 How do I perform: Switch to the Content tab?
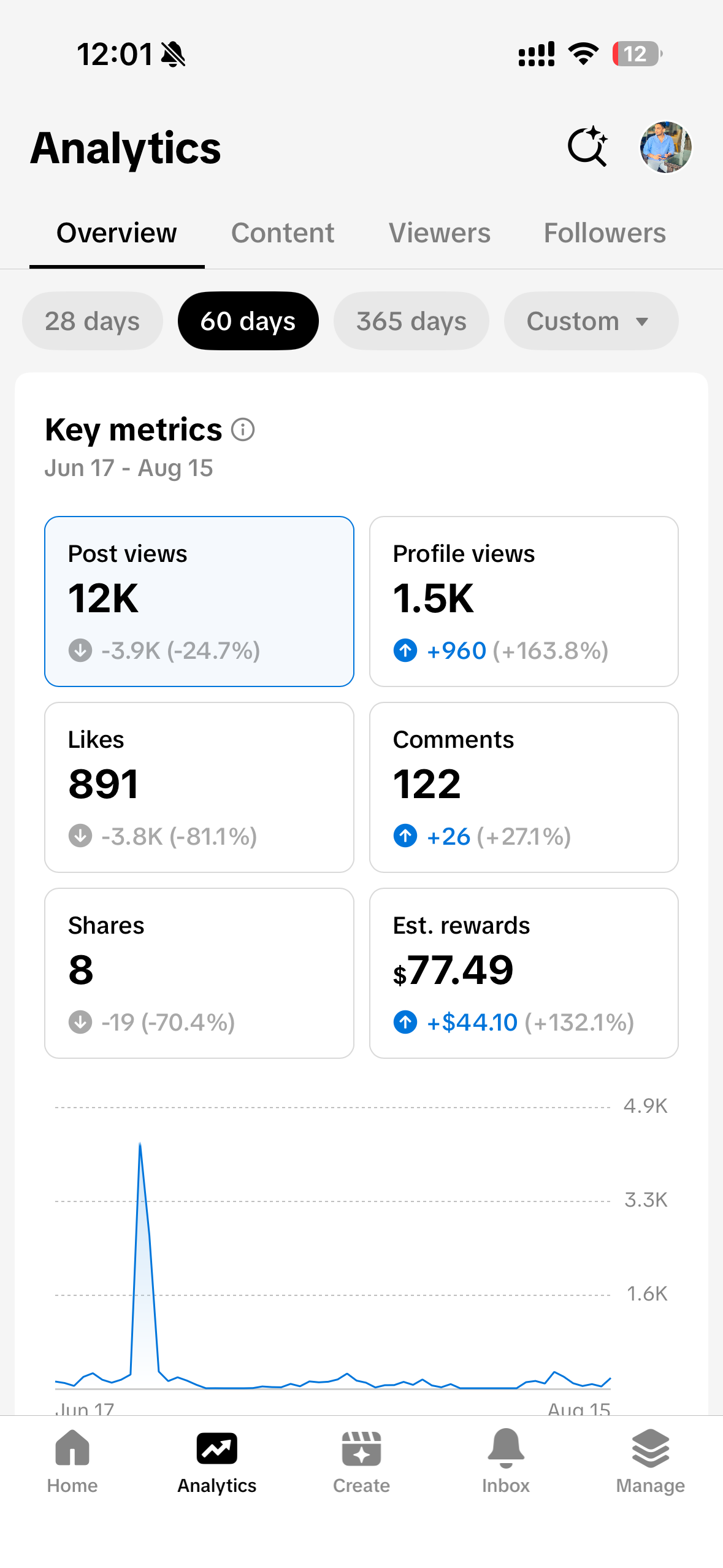click(x=283, y=233)
